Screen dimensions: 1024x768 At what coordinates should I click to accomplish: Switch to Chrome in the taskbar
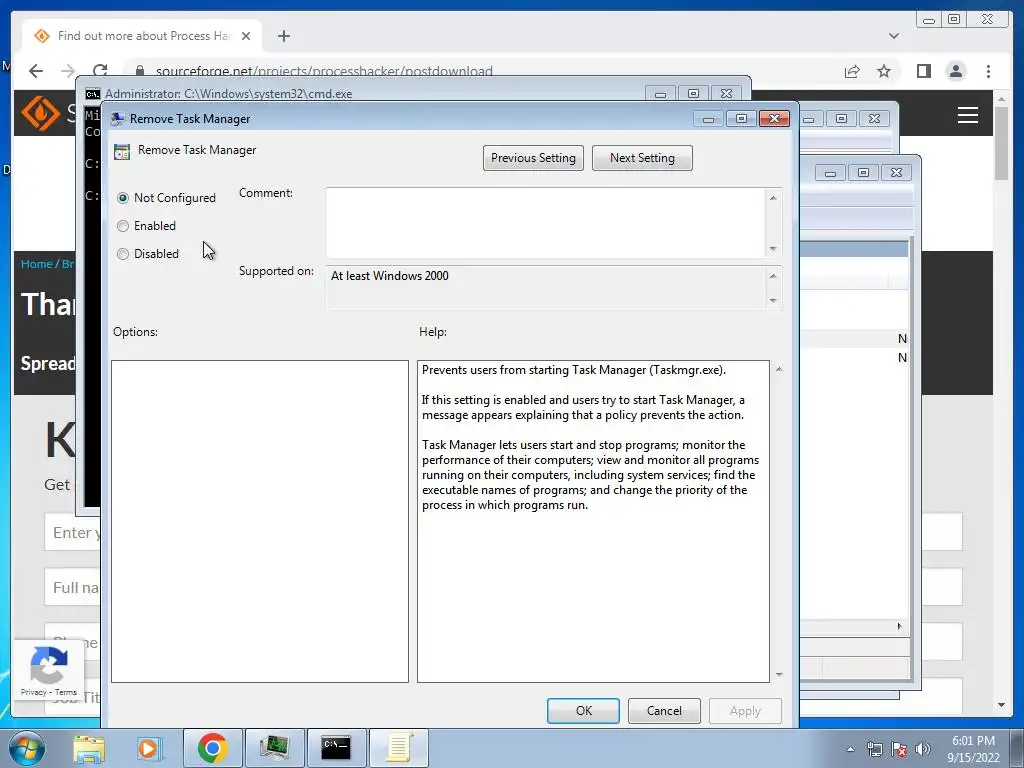[212, 748]
